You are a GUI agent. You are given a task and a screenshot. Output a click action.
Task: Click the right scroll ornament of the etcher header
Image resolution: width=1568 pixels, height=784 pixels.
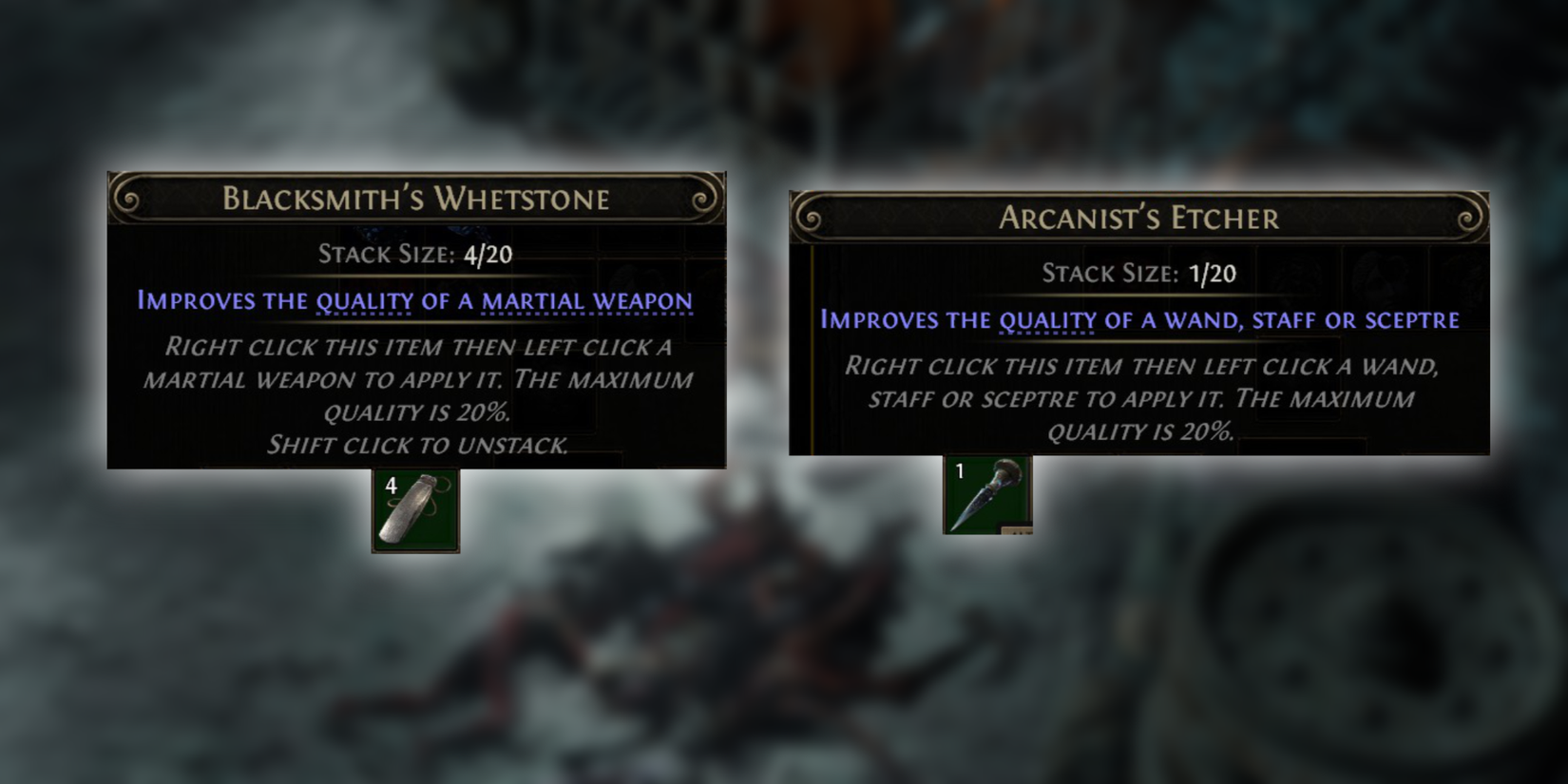(1469, 218)
